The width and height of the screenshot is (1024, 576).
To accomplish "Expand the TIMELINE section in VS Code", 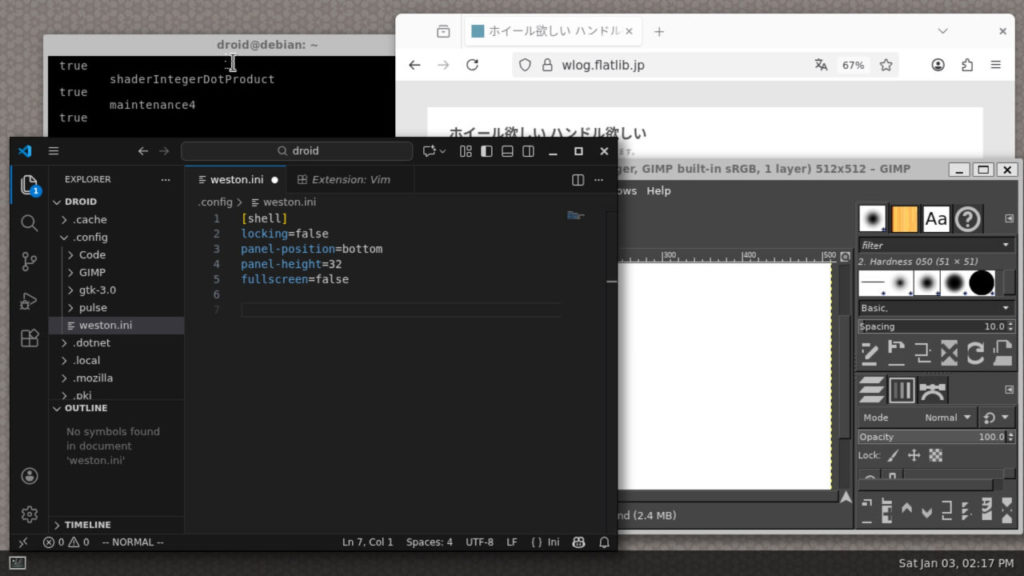I will click(x=90, y=524).
